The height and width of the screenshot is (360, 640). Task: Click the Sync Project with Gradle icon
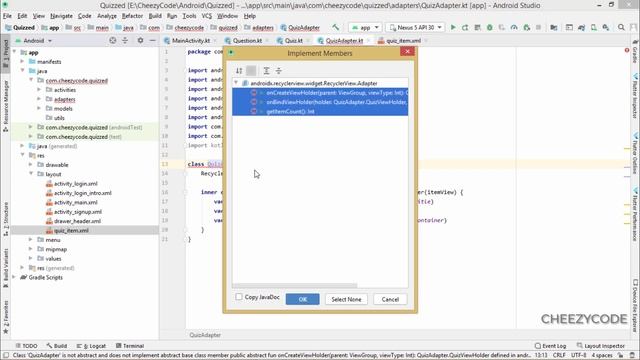pos(581,27)
